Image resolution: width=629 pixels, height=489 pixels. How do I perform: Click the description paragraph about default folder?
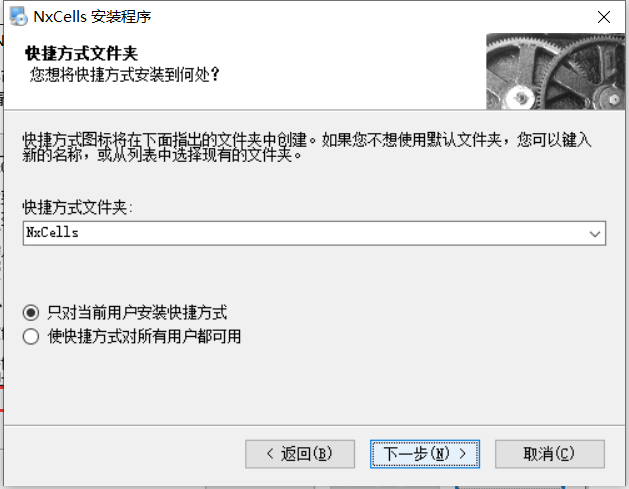tap(307, 147)
